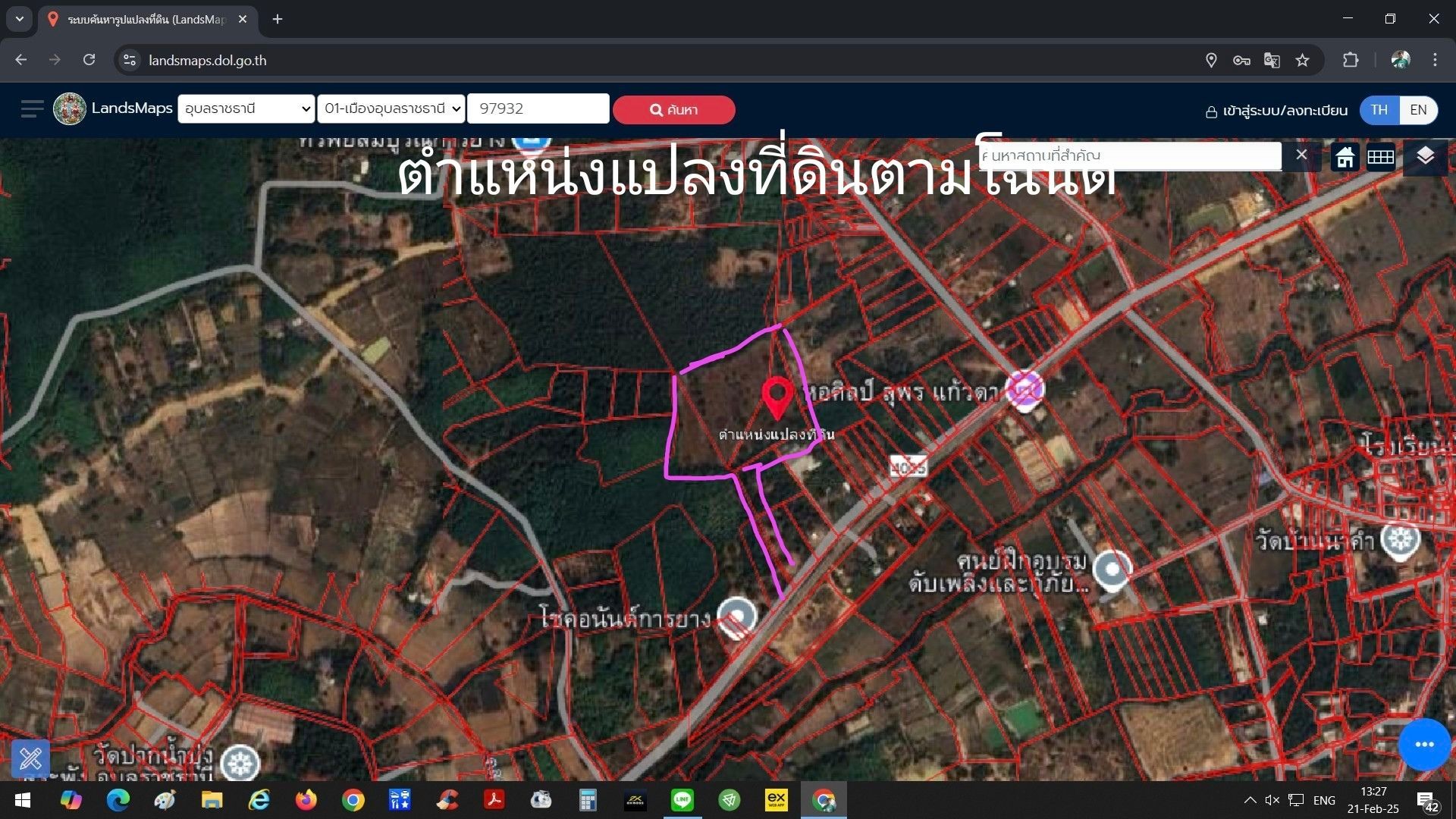Switch language to TH
This screenshot has height=819, width=1456.
pos(1379,110)
